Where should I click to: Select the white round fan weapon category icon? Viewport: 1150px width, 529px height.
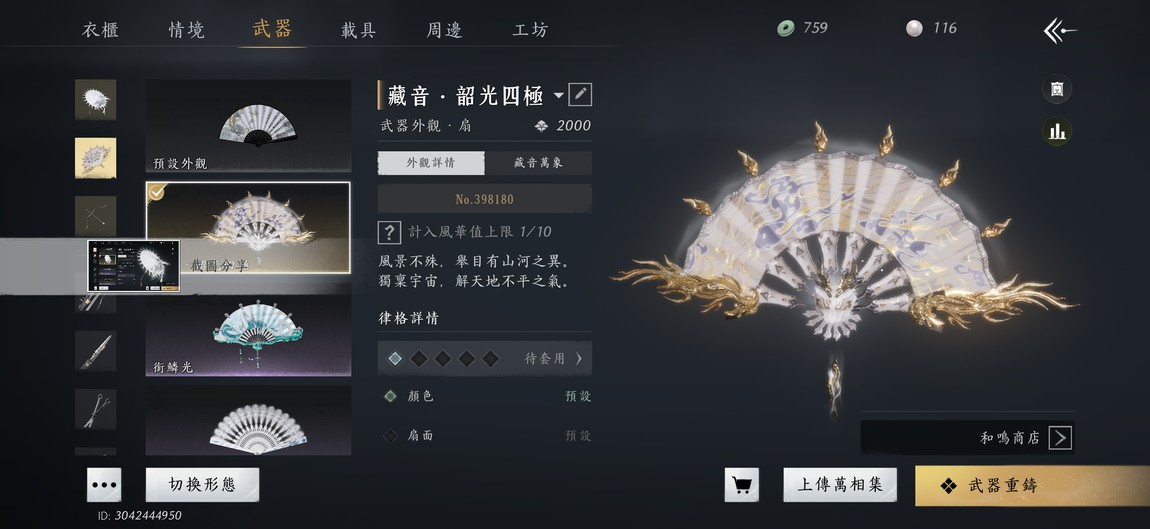tap(95, 100)
